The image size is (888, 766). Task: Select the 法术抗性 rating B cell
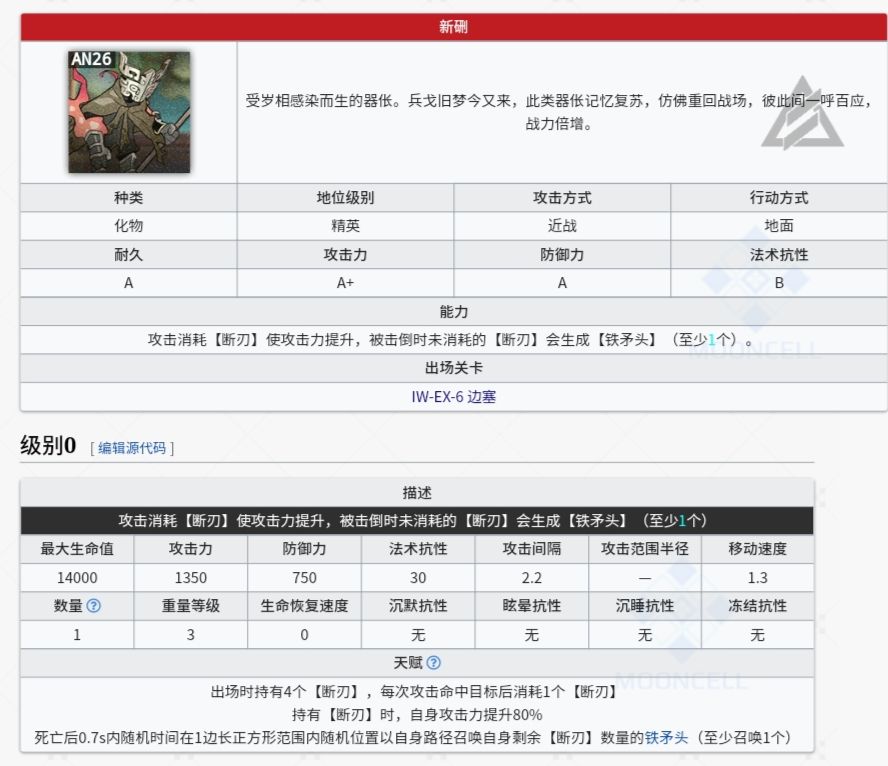779,283
